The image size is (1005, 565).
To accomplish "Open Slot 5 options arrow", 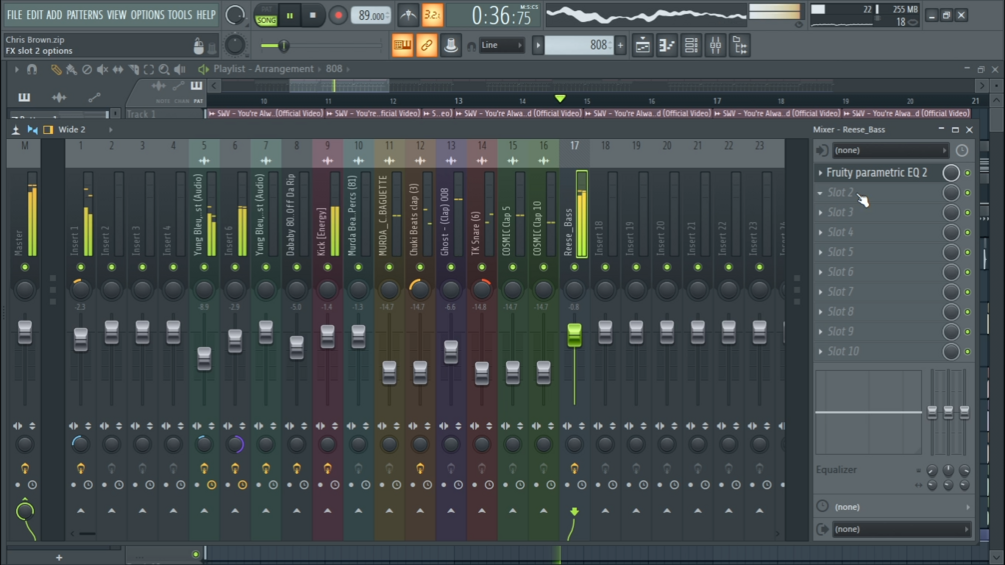I will tap(820, 252).
